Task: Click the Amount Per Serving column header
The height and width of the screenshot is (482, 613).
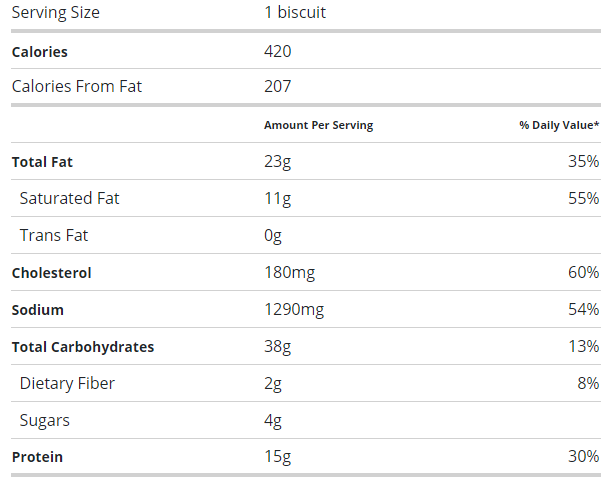Action: click(x=318, y=125)
